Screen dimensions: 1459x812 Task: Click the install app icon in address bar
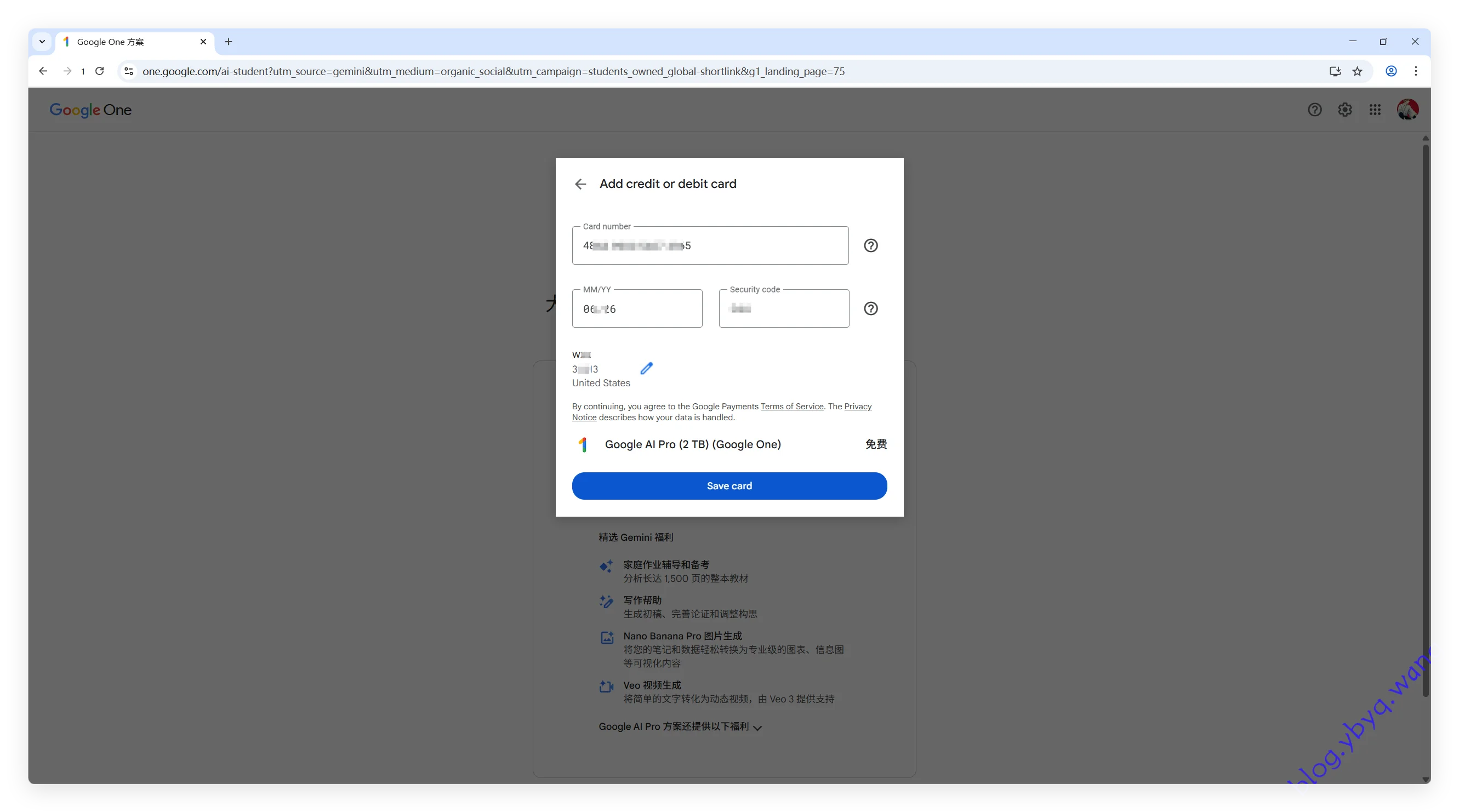[1335, 71]
